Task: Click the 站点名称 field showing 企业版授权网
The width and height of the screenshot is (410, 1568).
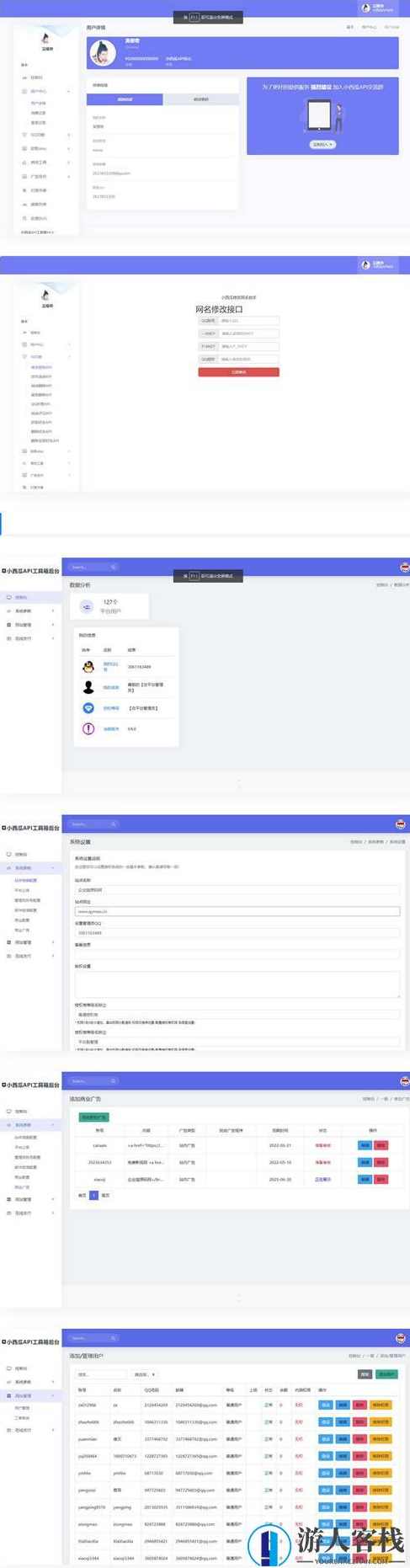Action: tap(237, 889)
